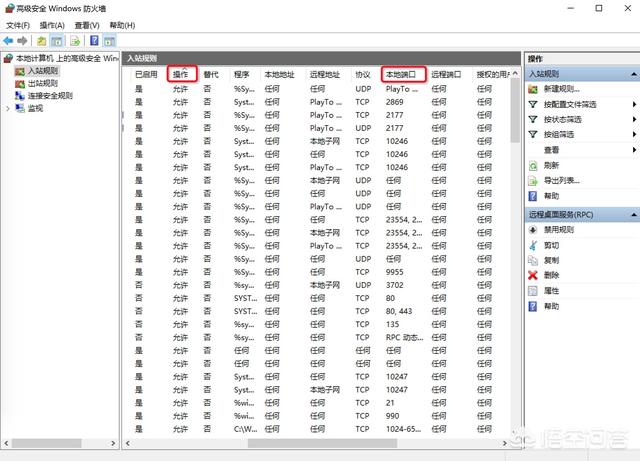Expand the 监视 node chevron
Viewport: 640px width, 461px height.
8,109
